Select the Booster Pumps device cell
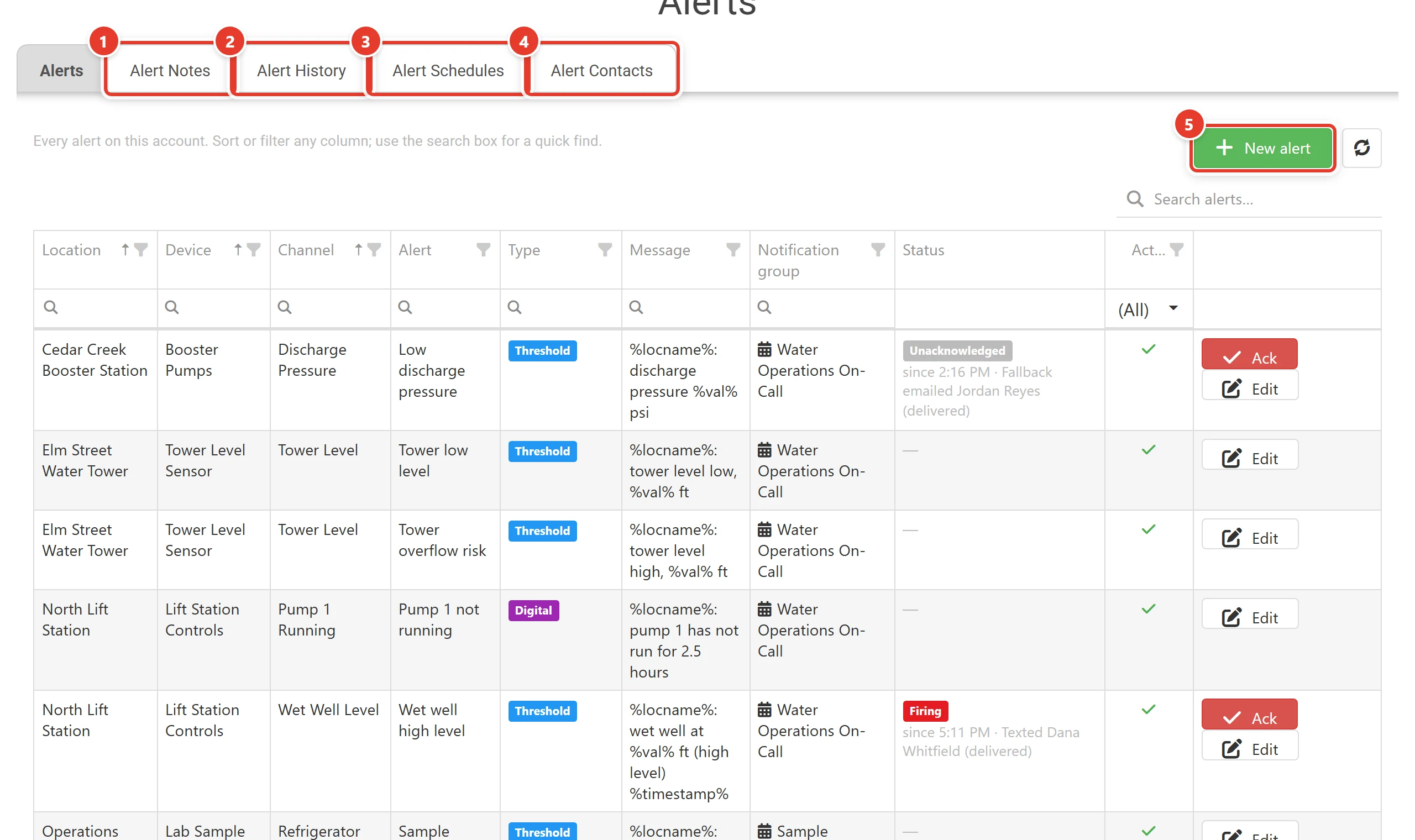The image size is (1415, 840). click(x=213, y=380)
